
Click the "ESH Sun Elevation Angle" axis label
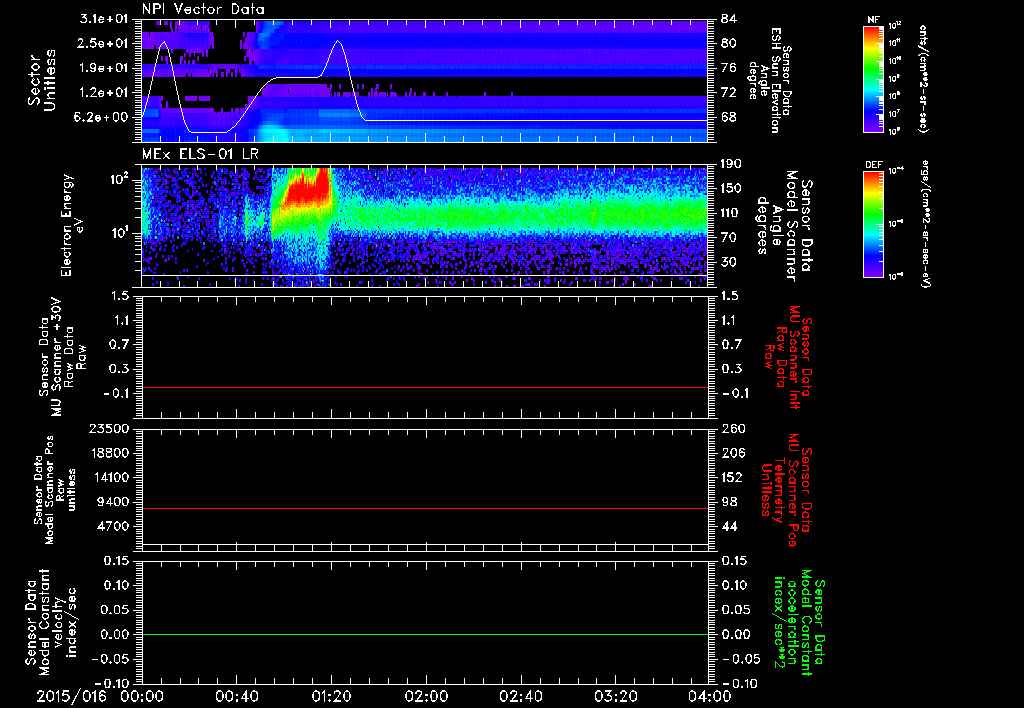coord(770,80)
